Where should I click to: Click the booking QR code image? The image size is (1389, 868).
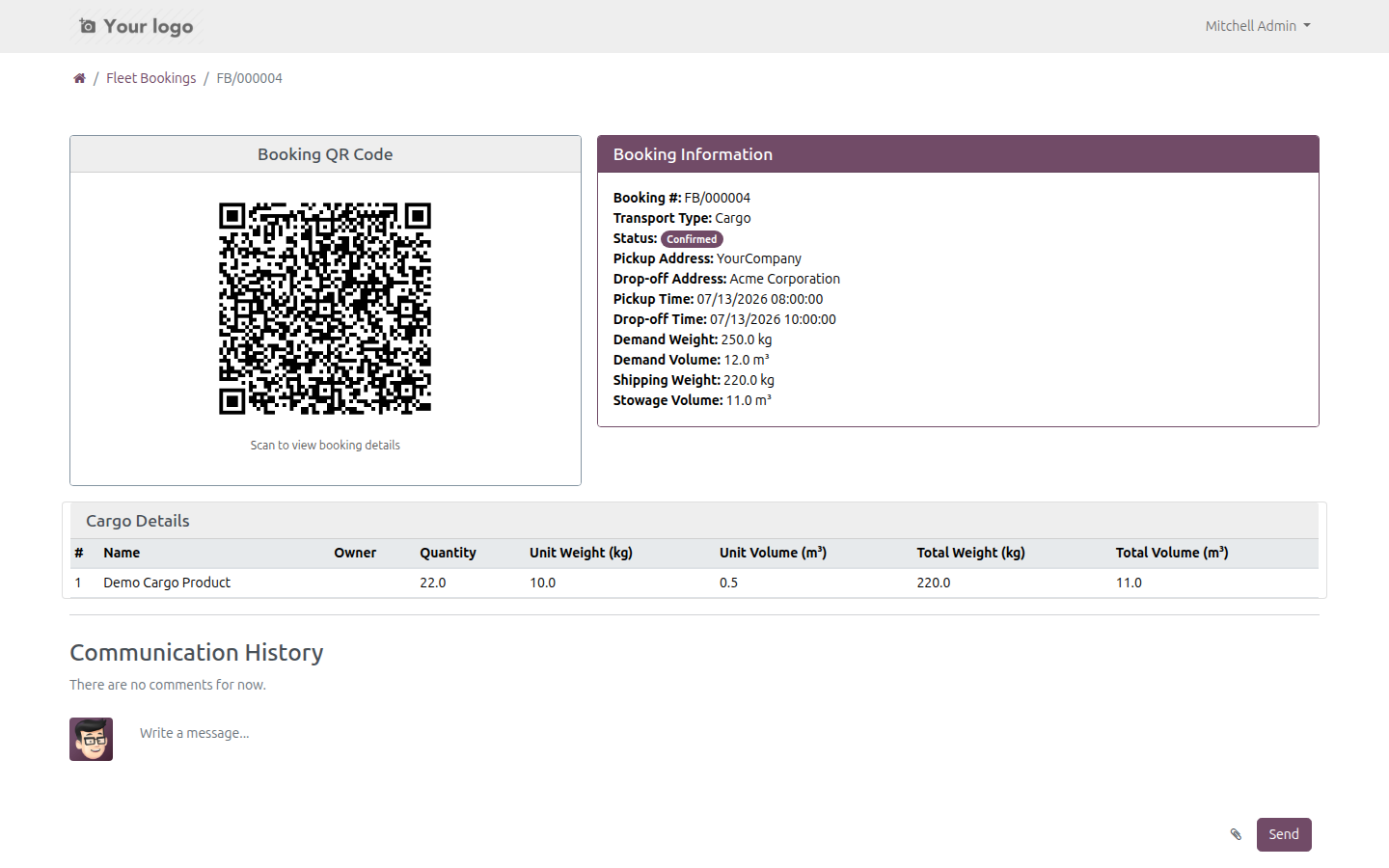coord(325,309)
